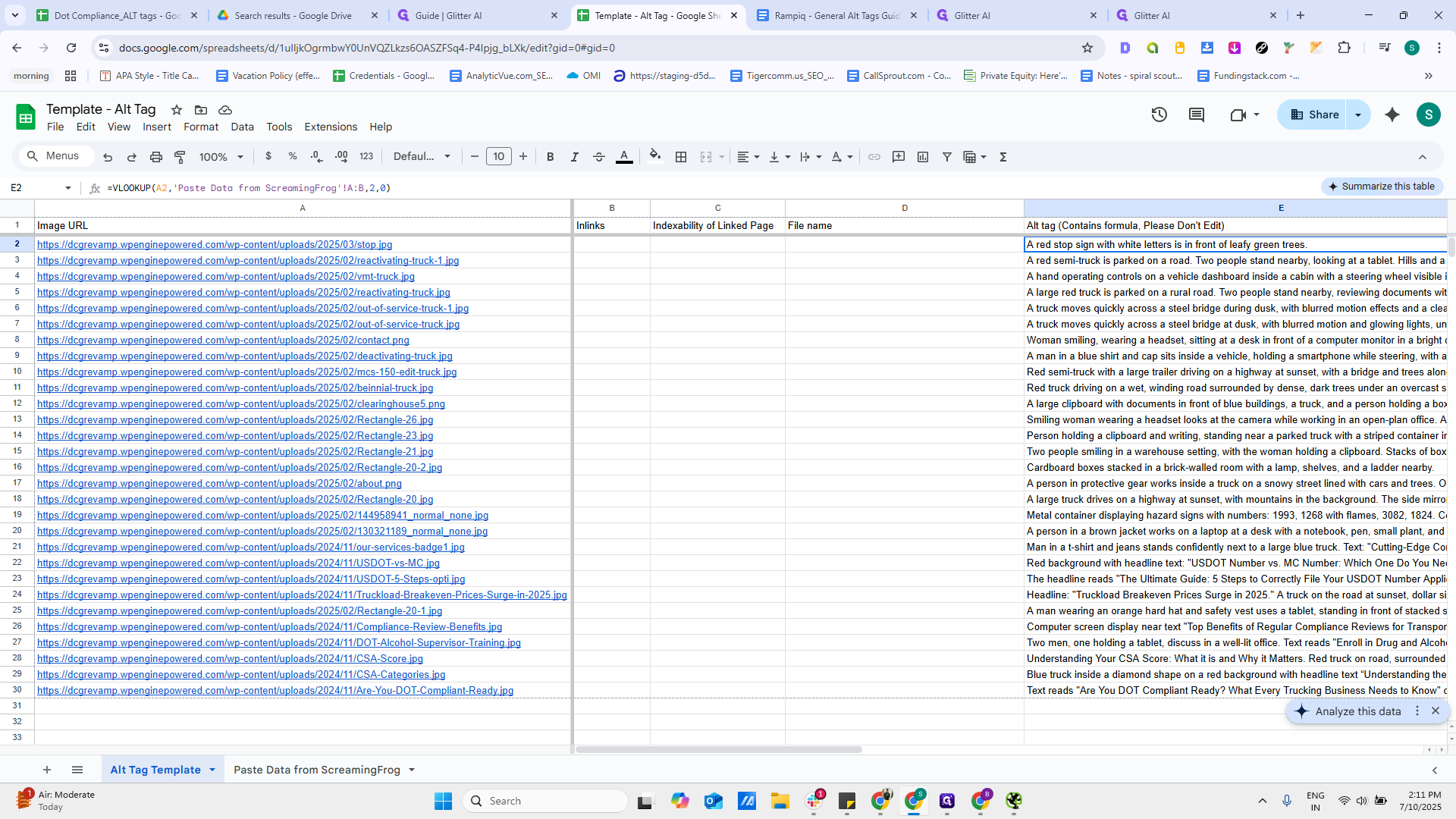Click the insert comment icon
Image resolution: width=1456 pixels, height=819 pixels.
coord(899,157)
